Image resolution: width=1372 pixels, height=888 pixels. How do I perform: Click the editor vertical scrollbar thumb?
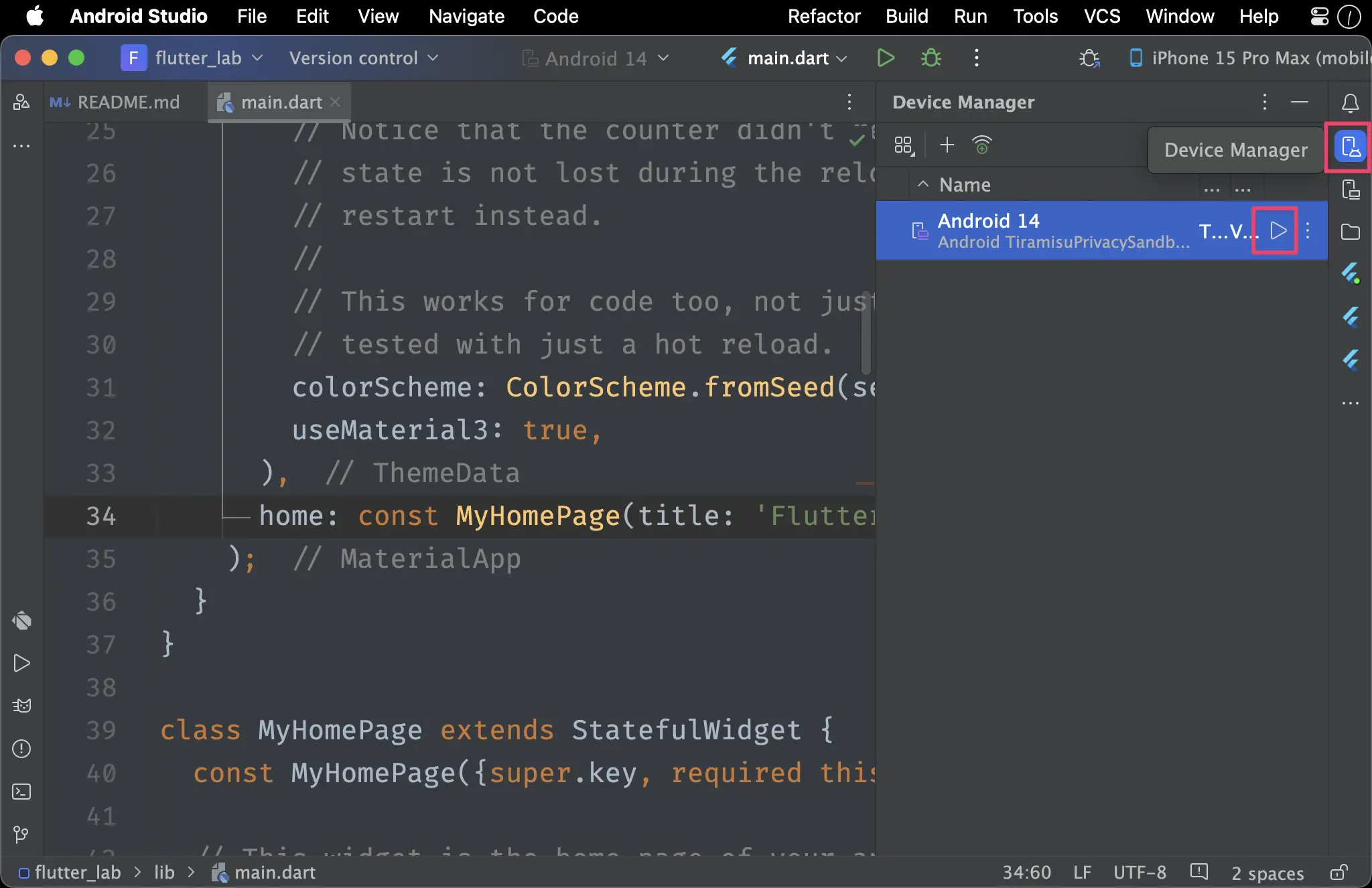tap(866, 333)
